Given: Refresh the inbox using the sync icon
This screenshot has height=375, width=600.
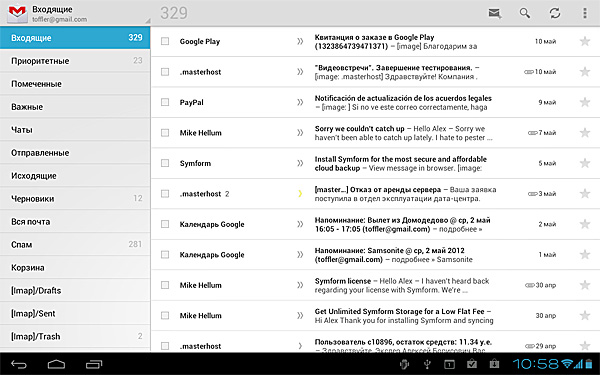Looking at the screenshot, I should point(555,13).
